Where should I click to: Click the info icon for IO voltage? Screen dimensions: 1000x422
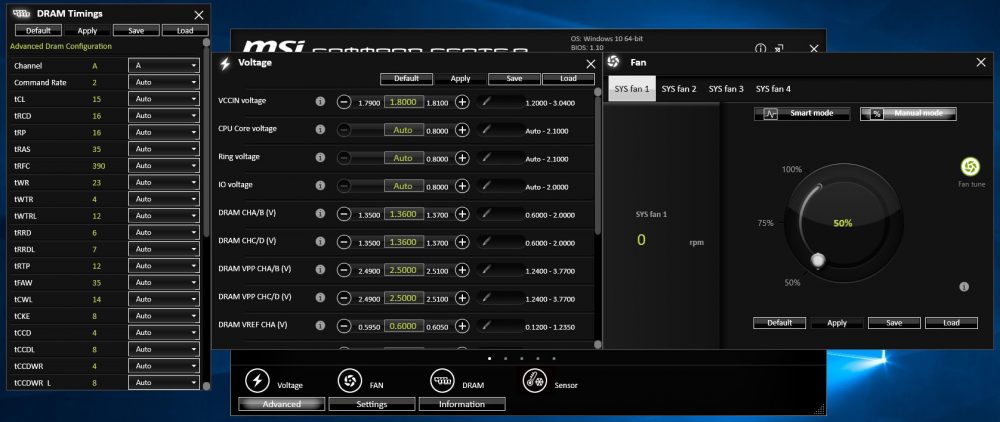(x=321, y=186)
